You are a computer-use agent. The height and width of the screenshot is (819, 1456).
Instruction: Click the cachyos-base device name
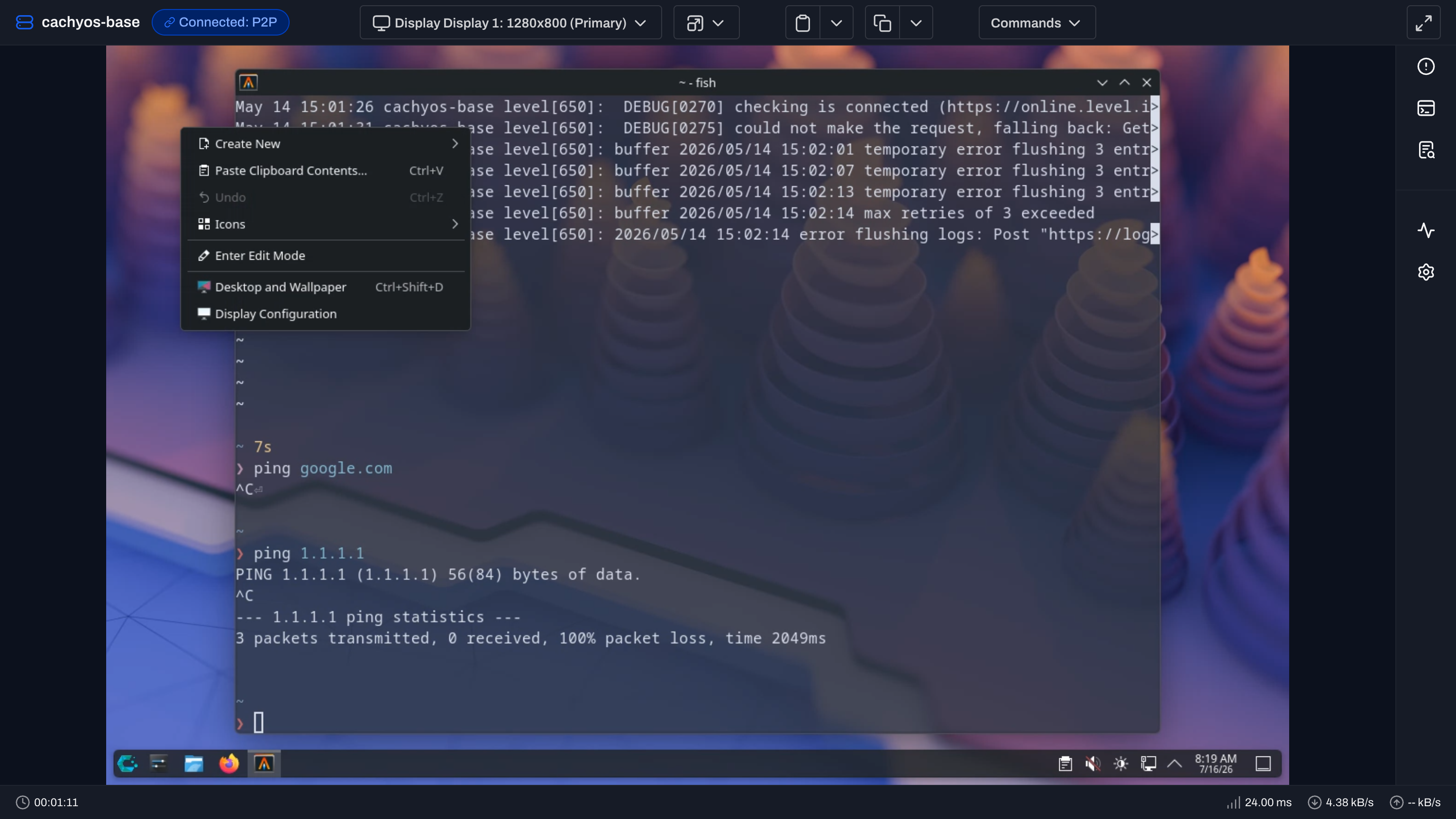click(x=91, y=22)
